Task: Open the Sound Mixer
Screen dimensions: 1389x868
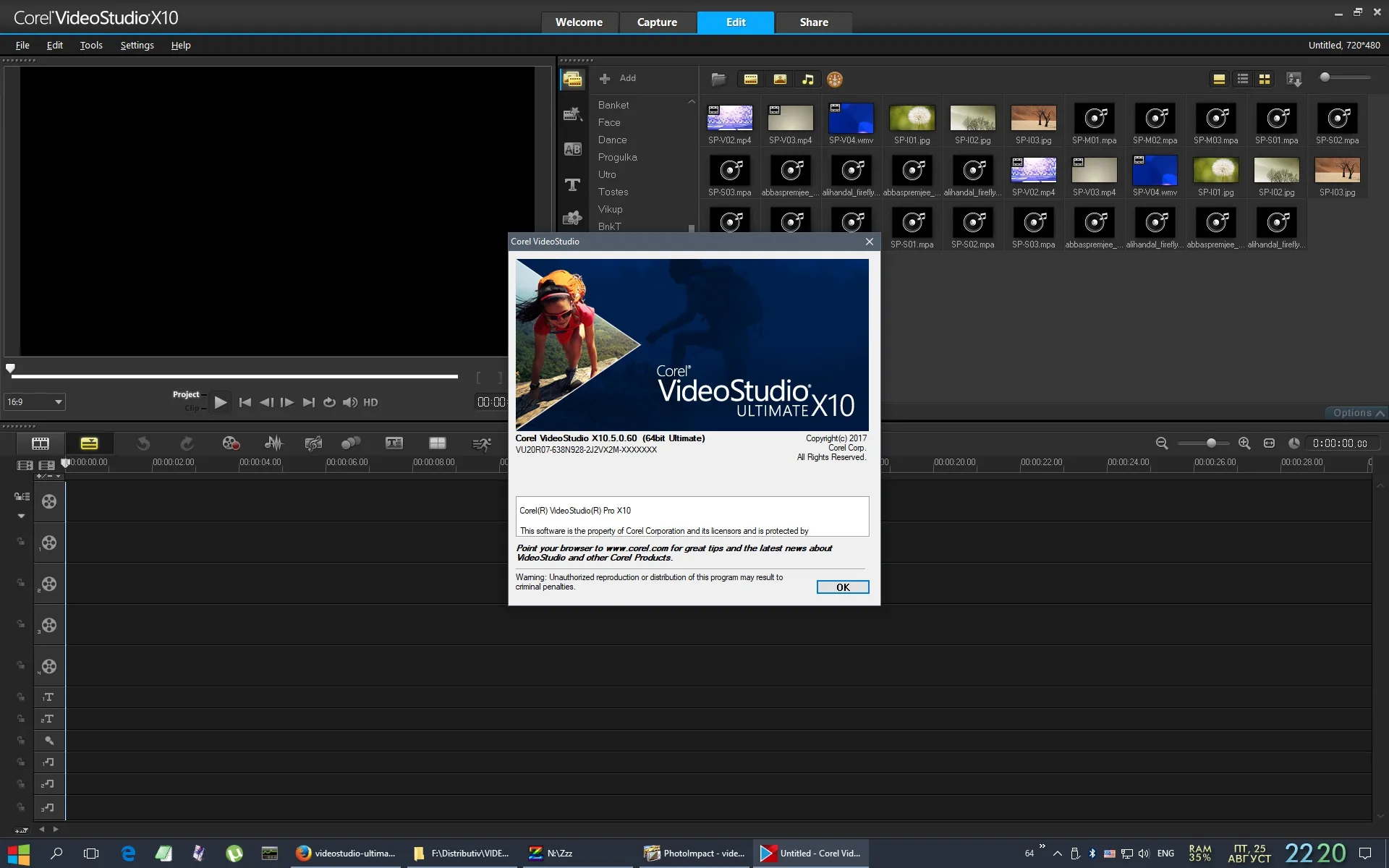Action: (273, 443)
